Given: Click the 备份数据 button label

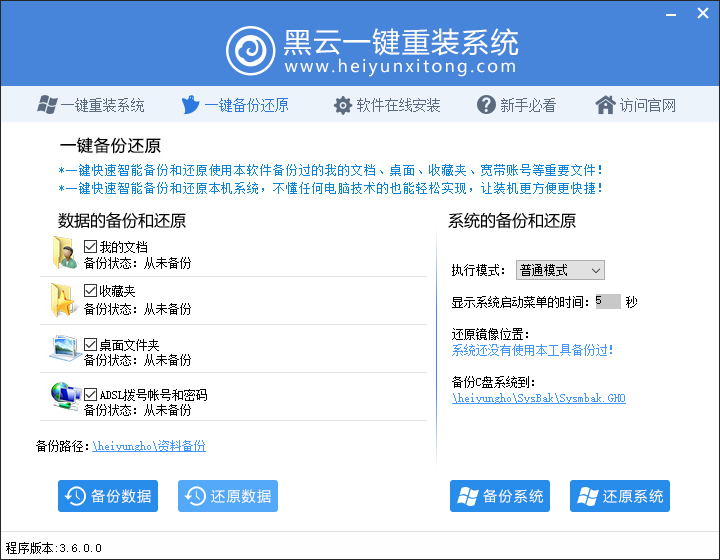Looking at the screenshot, I should tap(121, 496).
